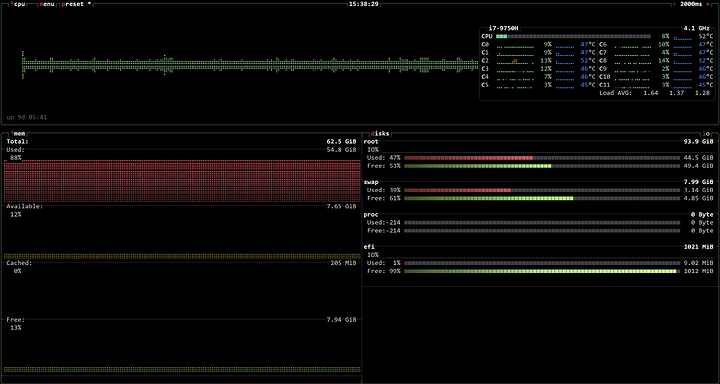Click root disk 93.9 GiB total
Viewport: 720px width, 384px height.
tap(699, 141)
